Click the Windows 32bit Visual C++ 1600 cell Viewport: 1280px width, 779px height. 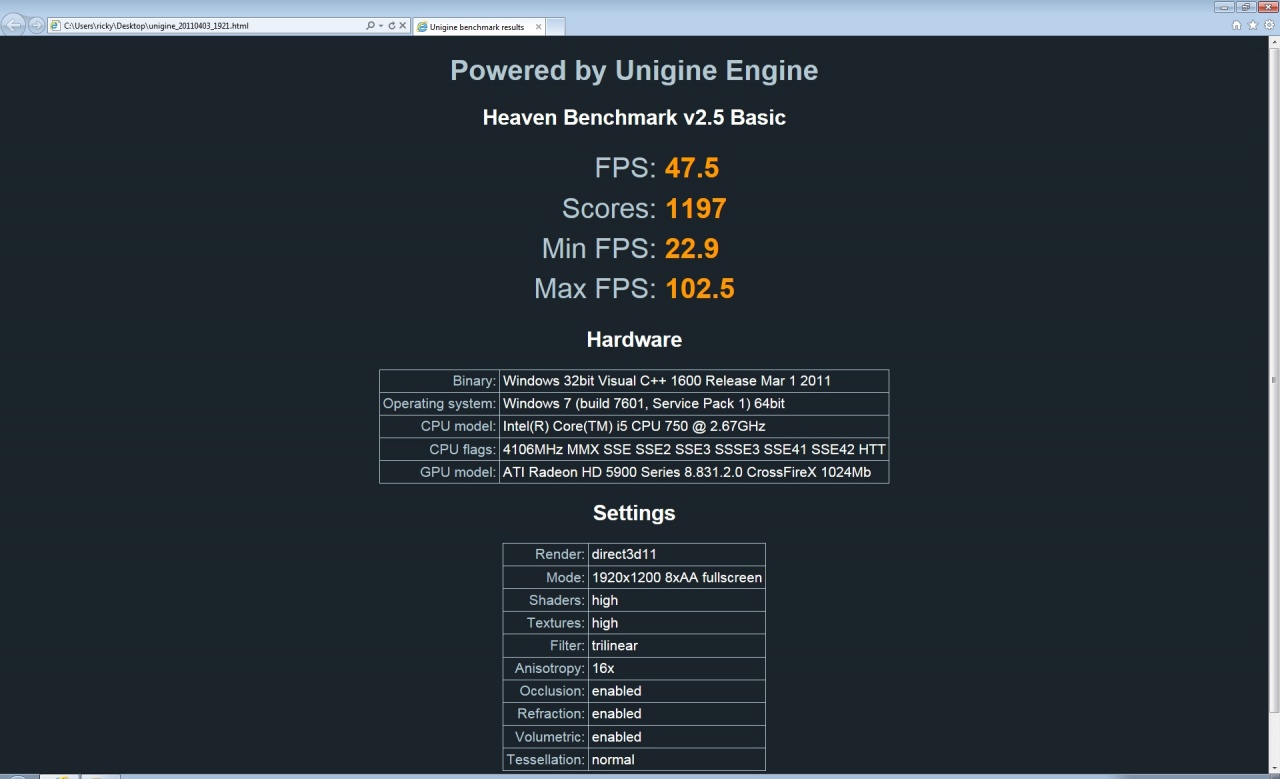click(694, 381)
